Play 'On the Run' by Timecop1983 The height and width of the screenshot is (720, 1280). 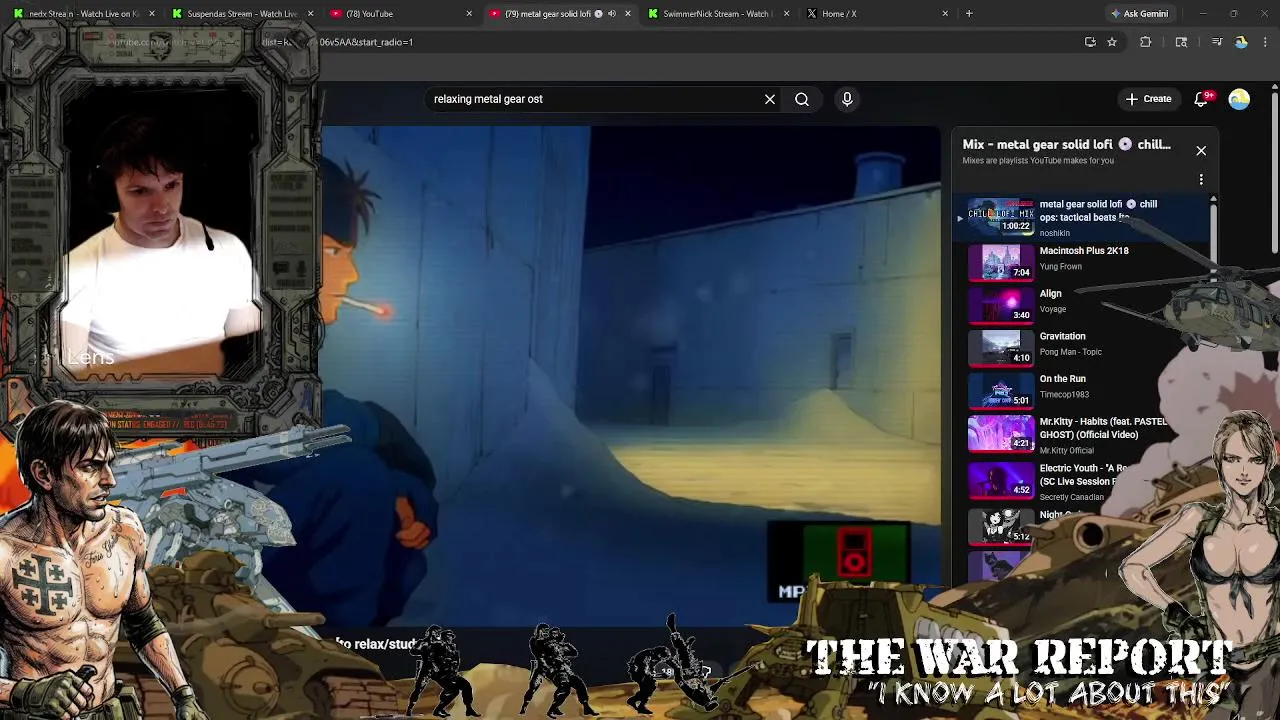1062,379
